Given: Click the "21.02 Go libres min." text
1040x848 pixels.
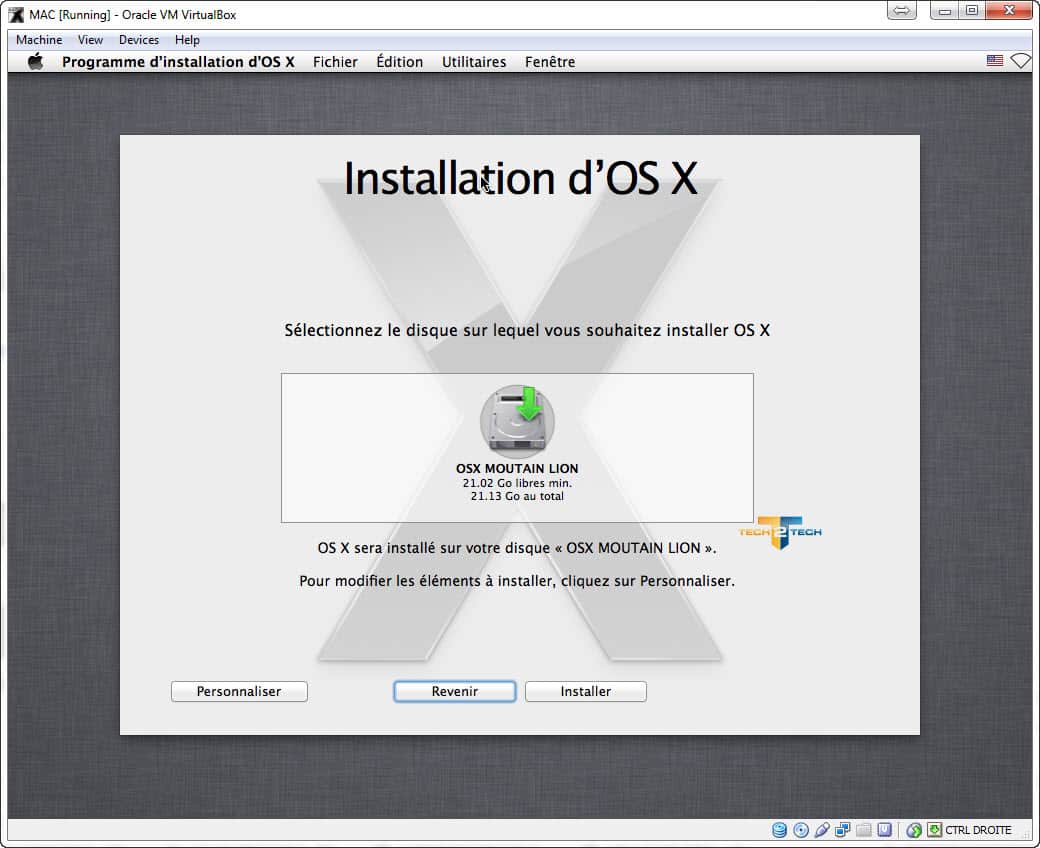Looking at the screenshot, I should pyautogui.click(x=517, y=483).
